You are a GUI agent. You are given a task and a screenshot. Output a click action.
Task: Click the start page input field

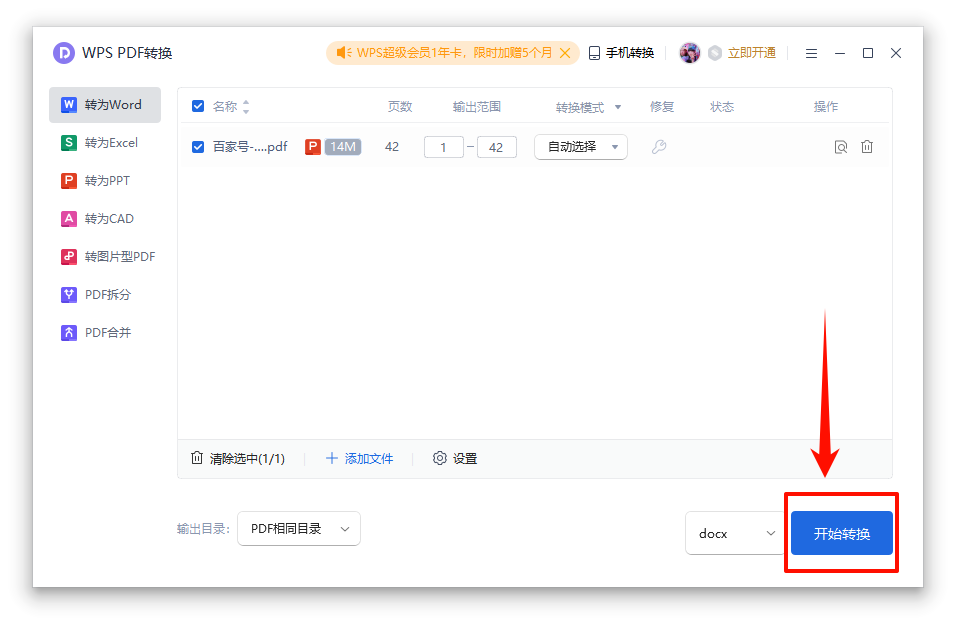(x=444, y=147)
